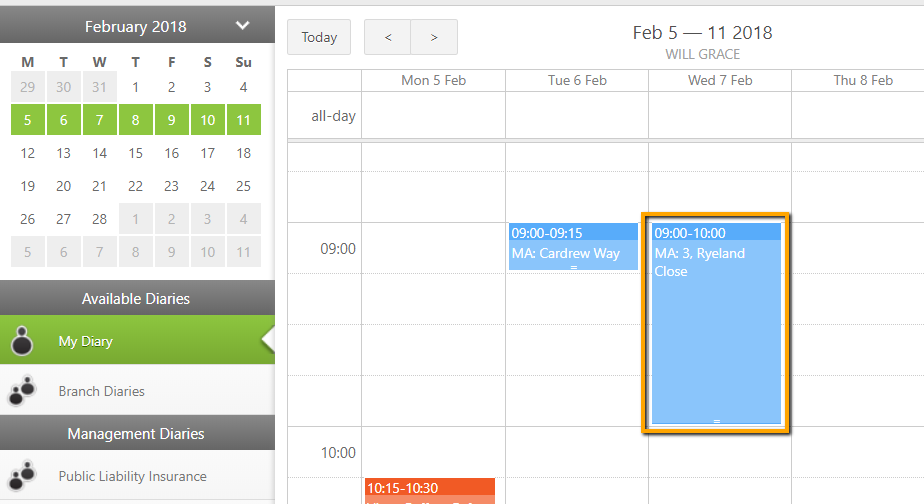Select 14 February in the mini calendar
The image size is (924, 504).
(x=100, y=153)
